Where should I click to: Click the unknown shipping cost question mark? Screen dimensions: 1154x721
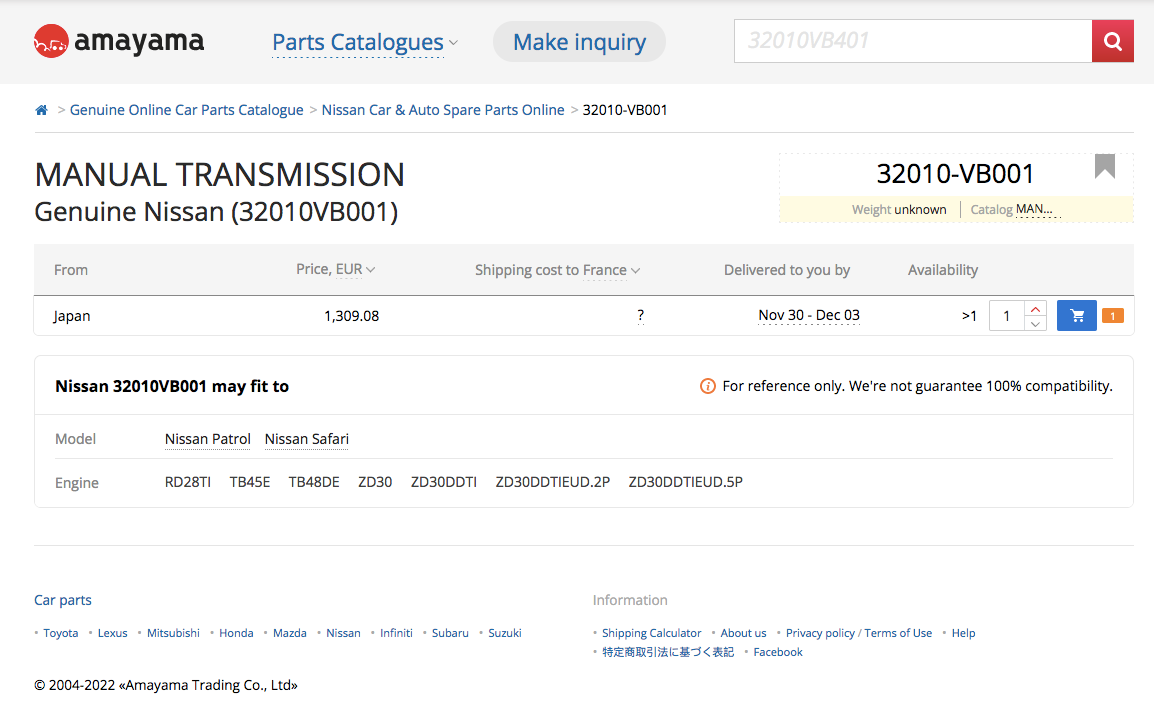point(640,316)
